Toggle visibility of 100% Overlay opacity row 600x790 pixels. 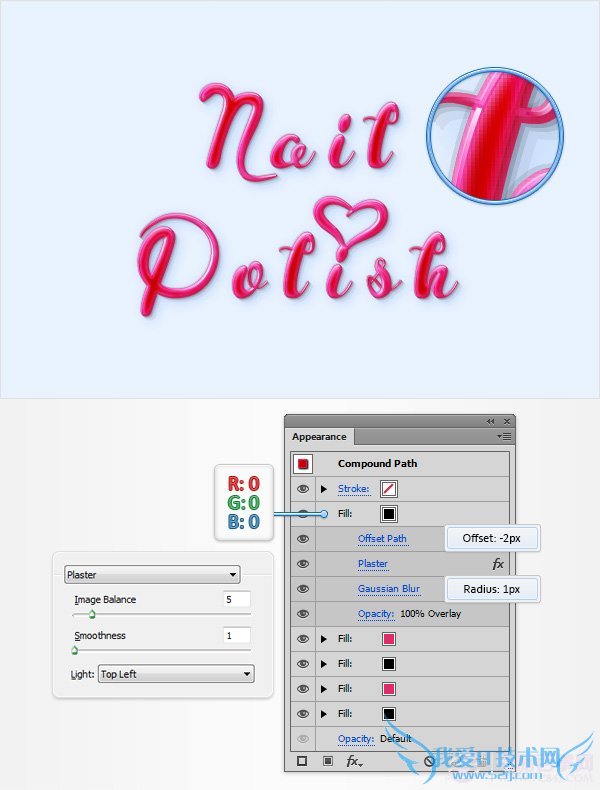click(x=303, y=614)
